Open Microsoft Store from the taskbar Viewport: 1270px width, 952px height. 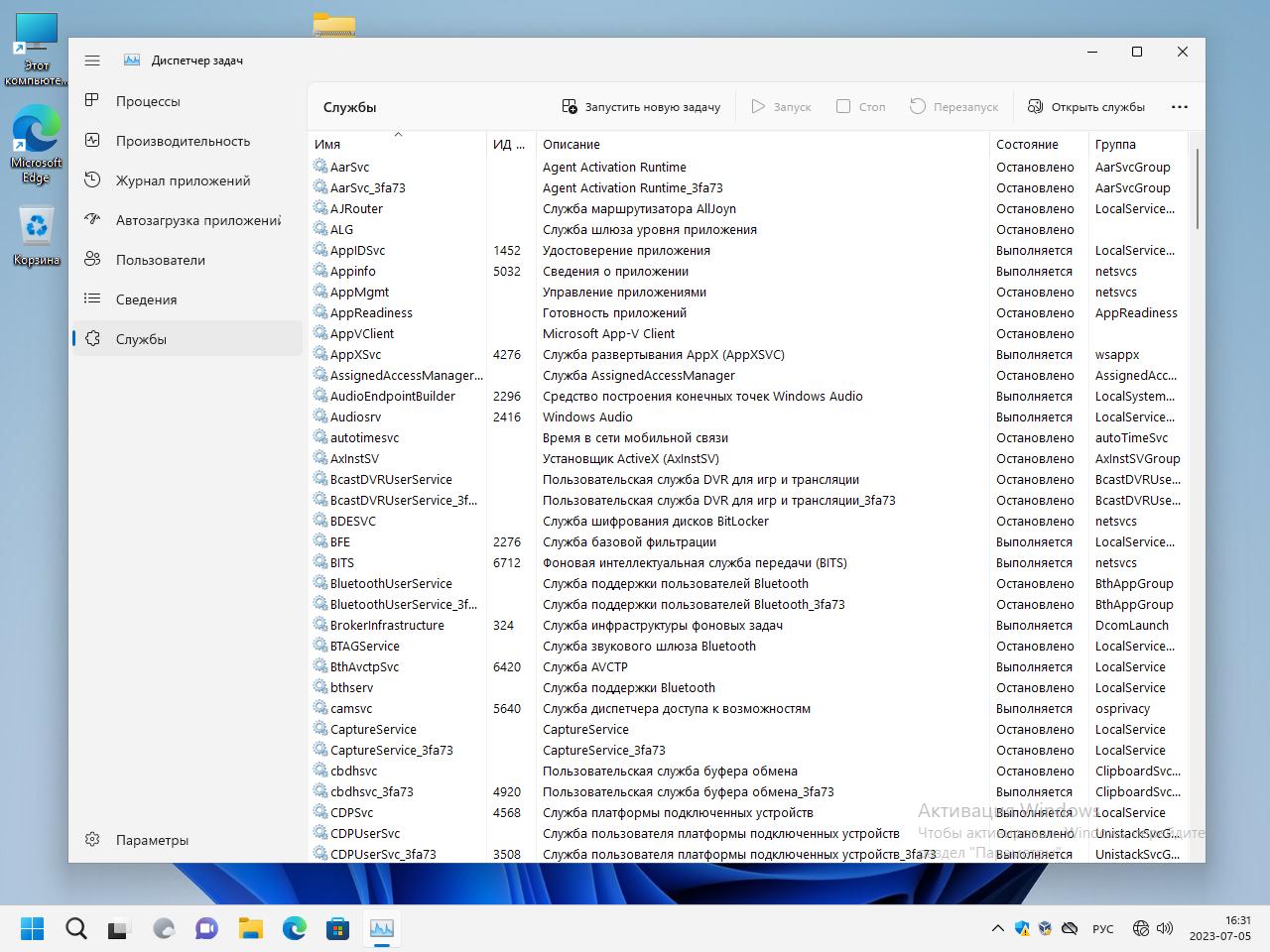(x=338, y=928)
